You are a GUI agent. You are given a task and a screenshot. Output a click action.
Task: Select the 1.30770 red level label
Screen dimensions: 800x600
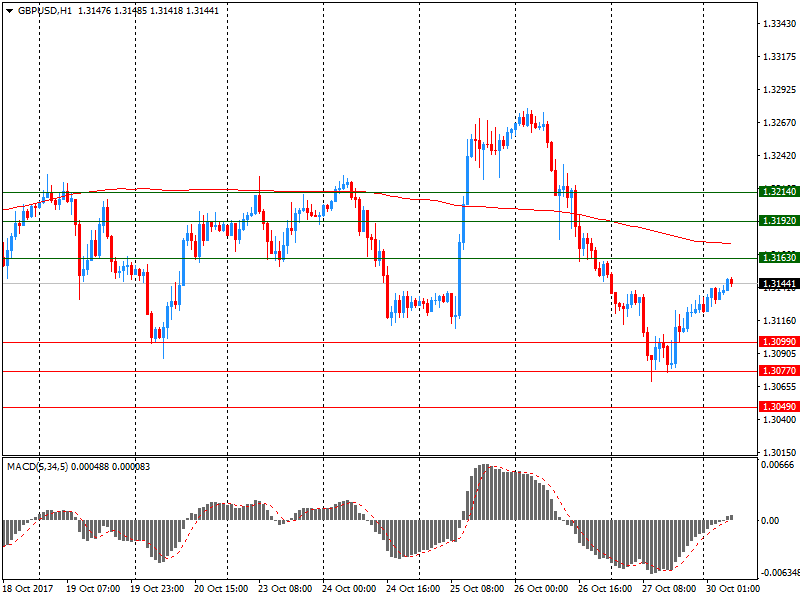(x=778, y=371)
